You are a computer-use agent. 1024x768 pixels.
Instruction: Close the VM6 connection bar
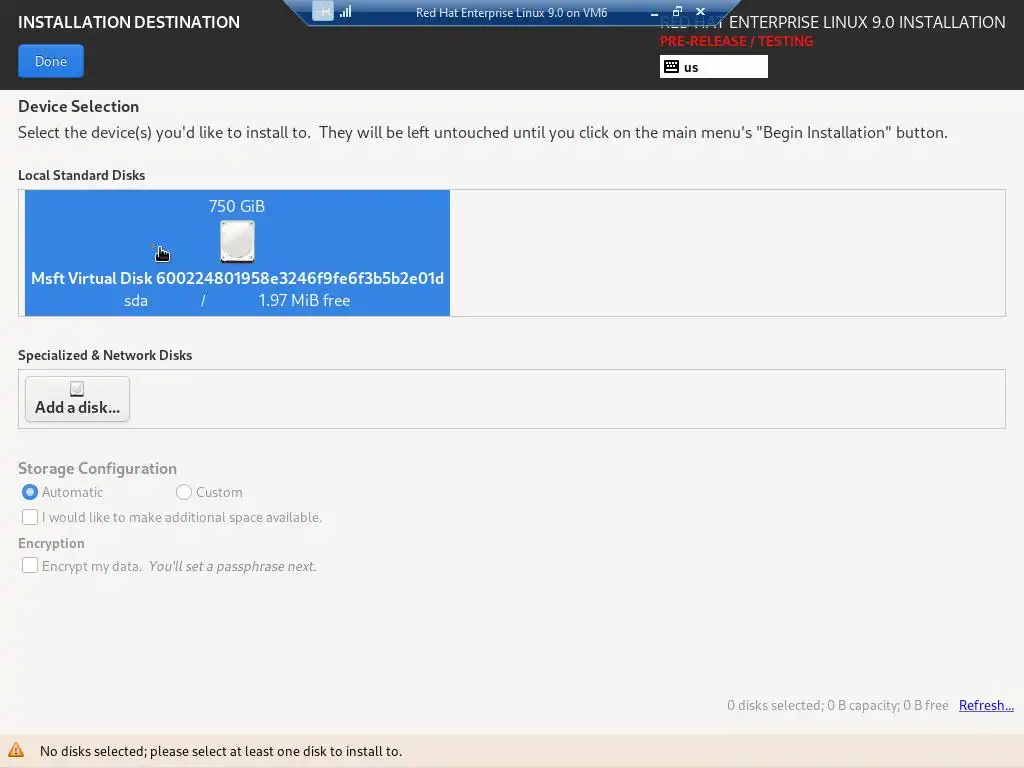(700, 11)
